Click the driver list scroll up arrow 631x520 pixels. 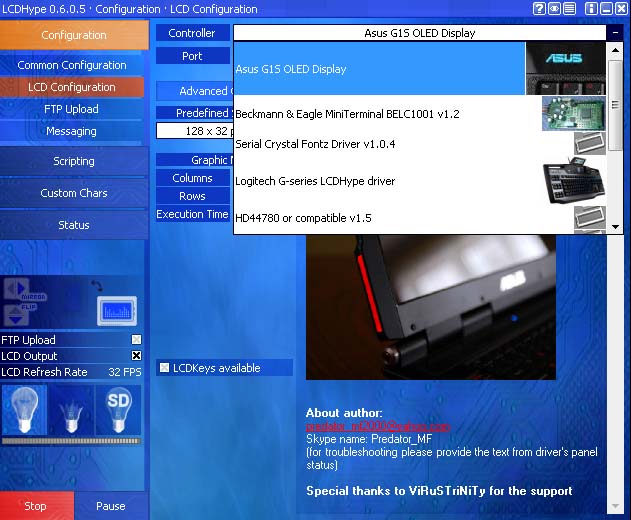click(x=615, y=50)
